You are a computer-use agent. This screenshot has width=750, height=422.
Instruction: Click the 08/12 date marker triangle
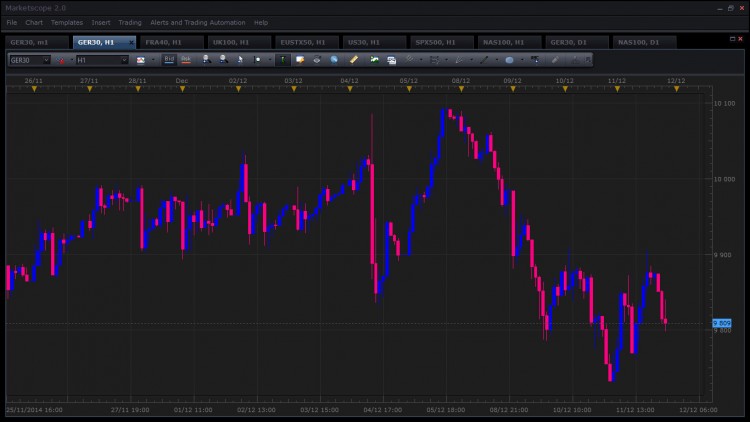coord(461,89)
